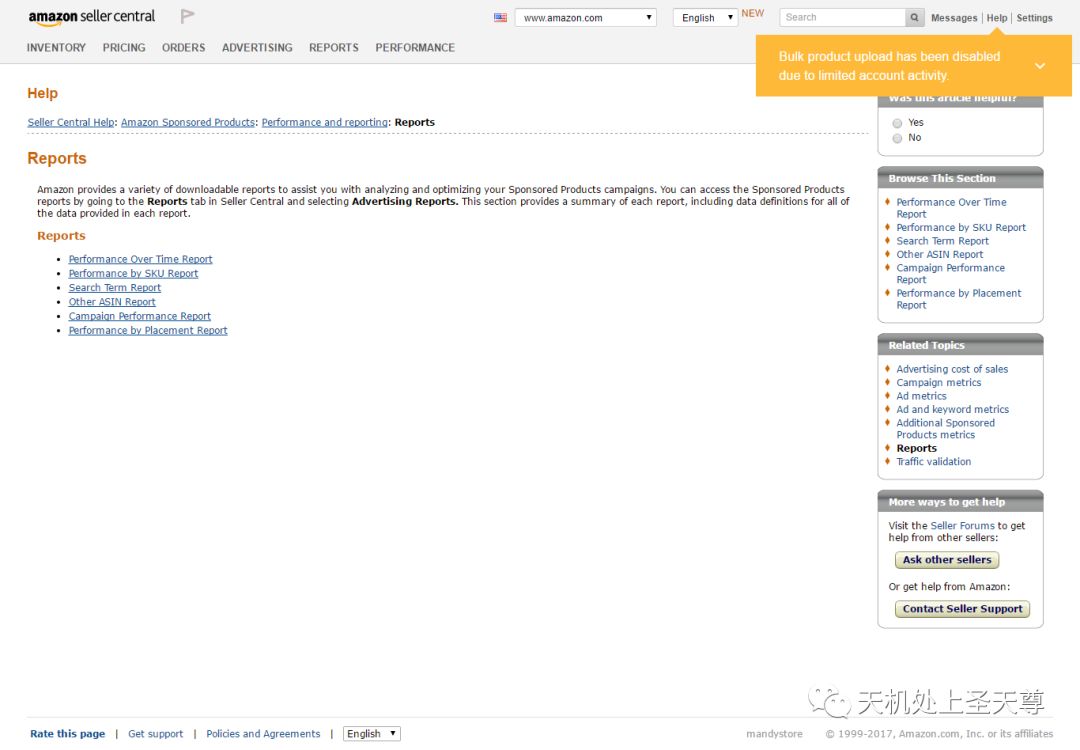Open Additional Sponsored Products metrics topic
The image size is (1080, 750).
click(946, 428)
